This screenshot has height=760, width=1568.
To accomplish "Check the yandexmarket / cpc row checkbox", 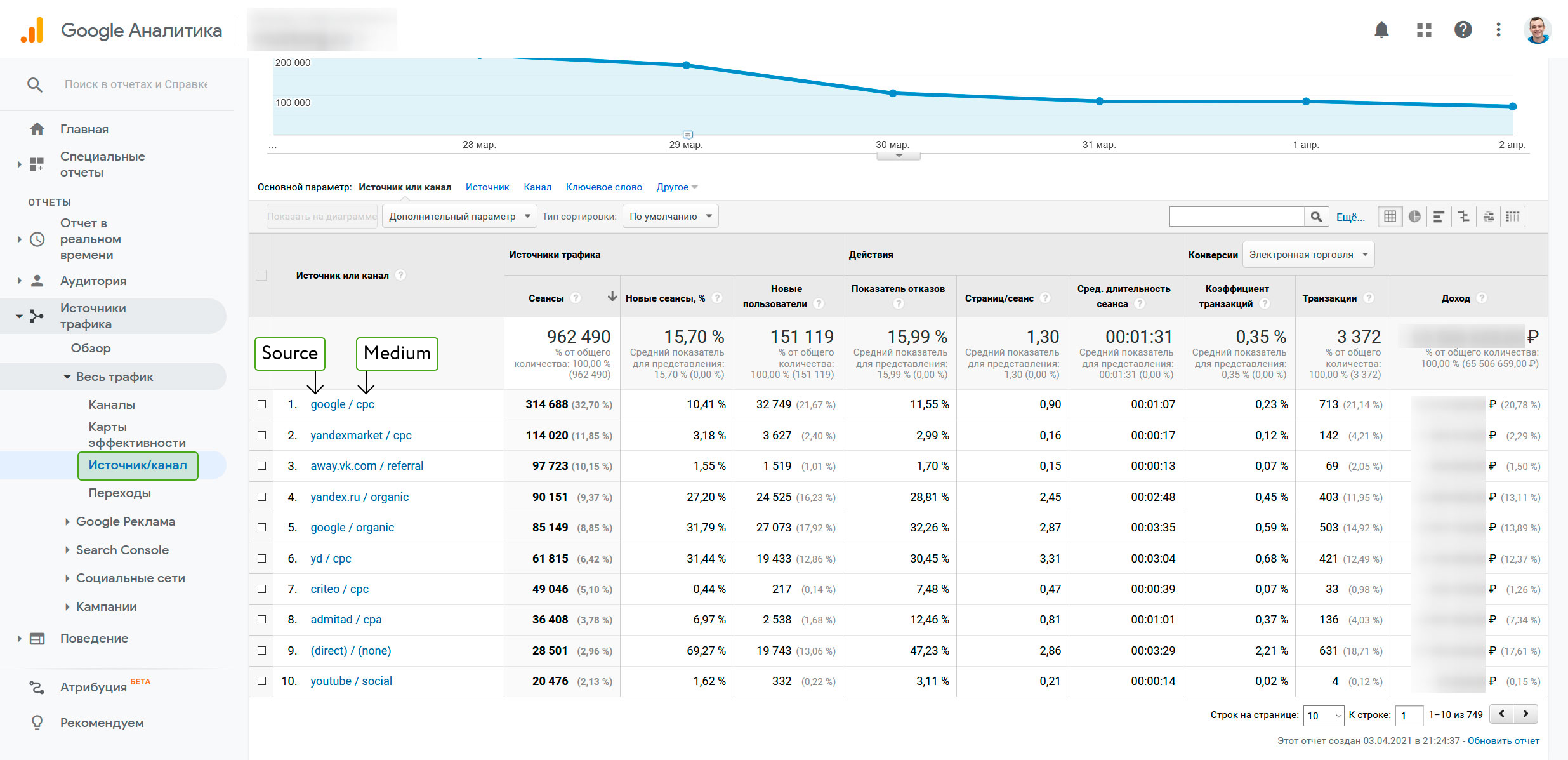I will coord(261,436).
